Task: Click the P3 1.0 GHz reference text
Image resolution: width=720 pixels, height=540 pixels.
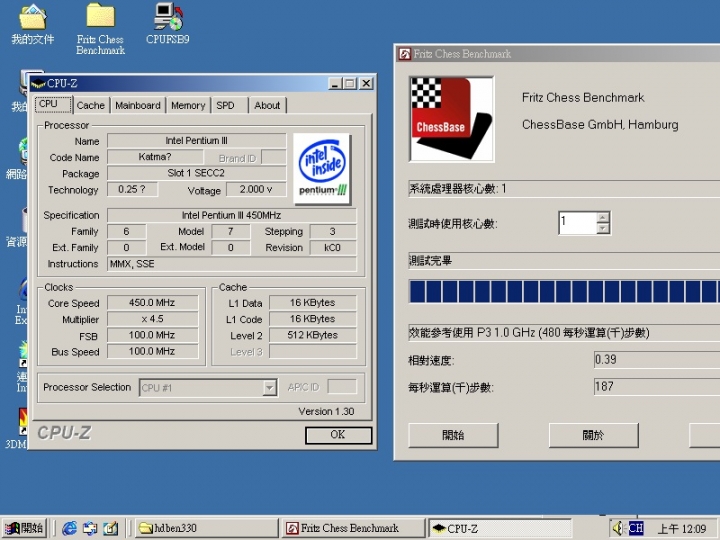Action: click(529, 333)
